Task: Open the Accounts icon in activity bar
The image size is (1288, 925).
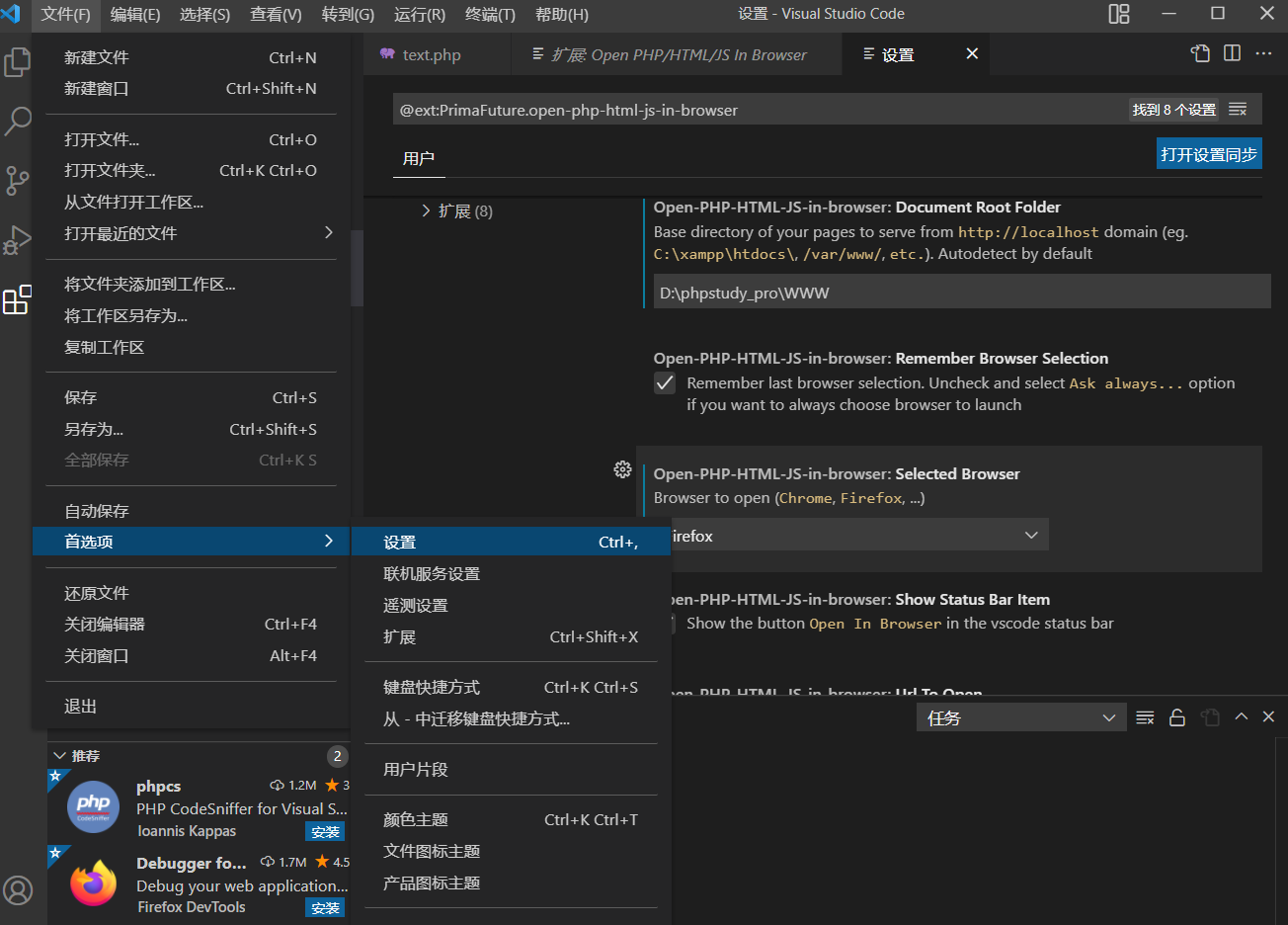Action: point(17,890)
